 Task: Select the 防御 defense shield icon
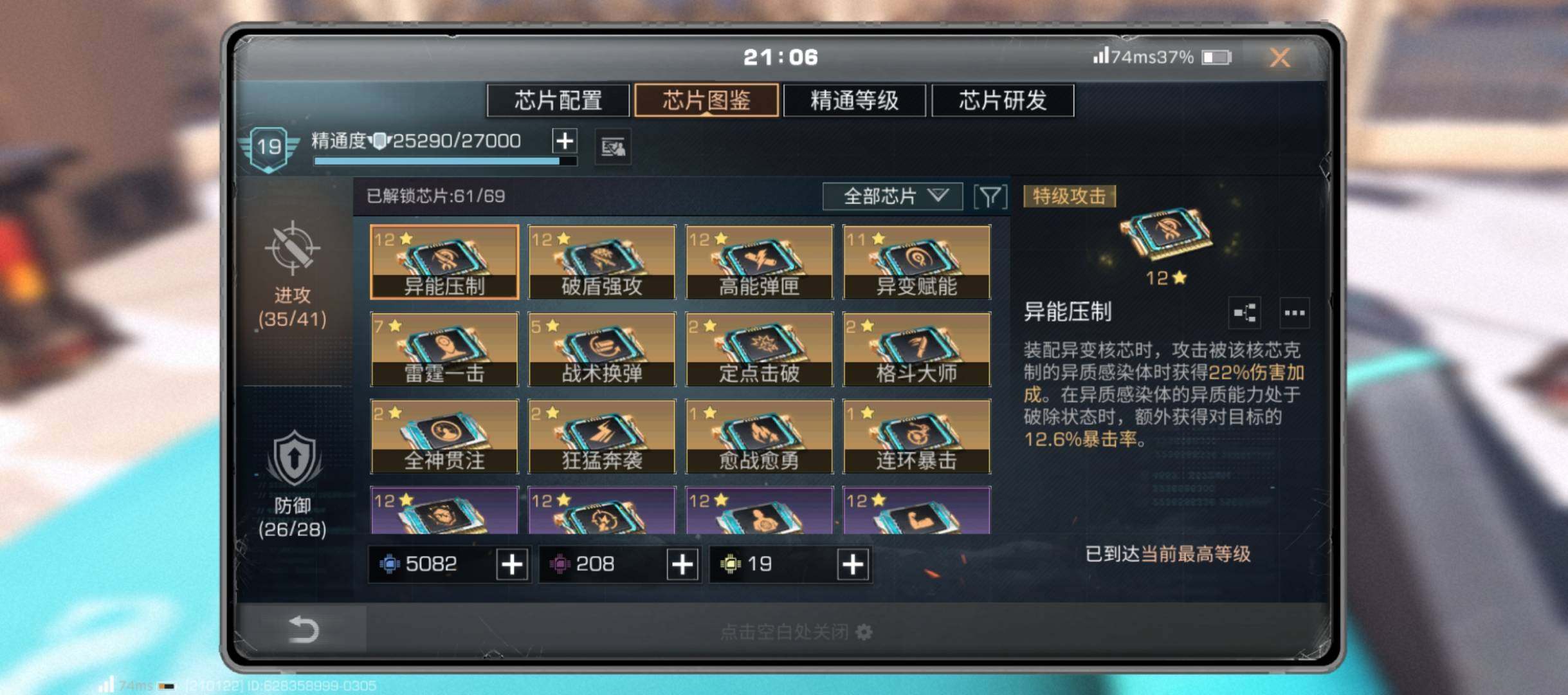[294, 458]
